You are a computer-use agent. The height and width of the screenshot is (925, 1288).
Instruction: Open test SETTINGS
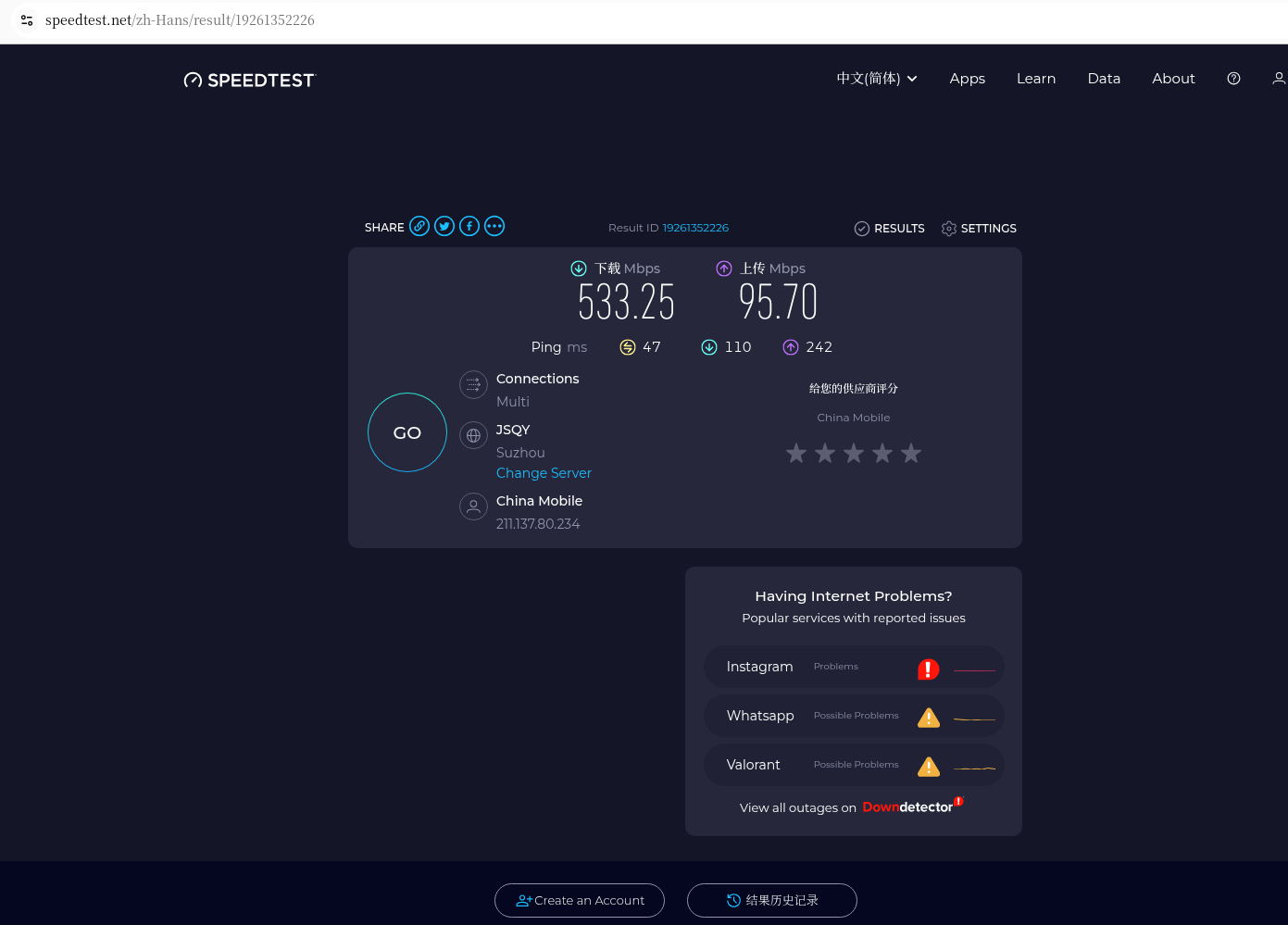(979, 229)
